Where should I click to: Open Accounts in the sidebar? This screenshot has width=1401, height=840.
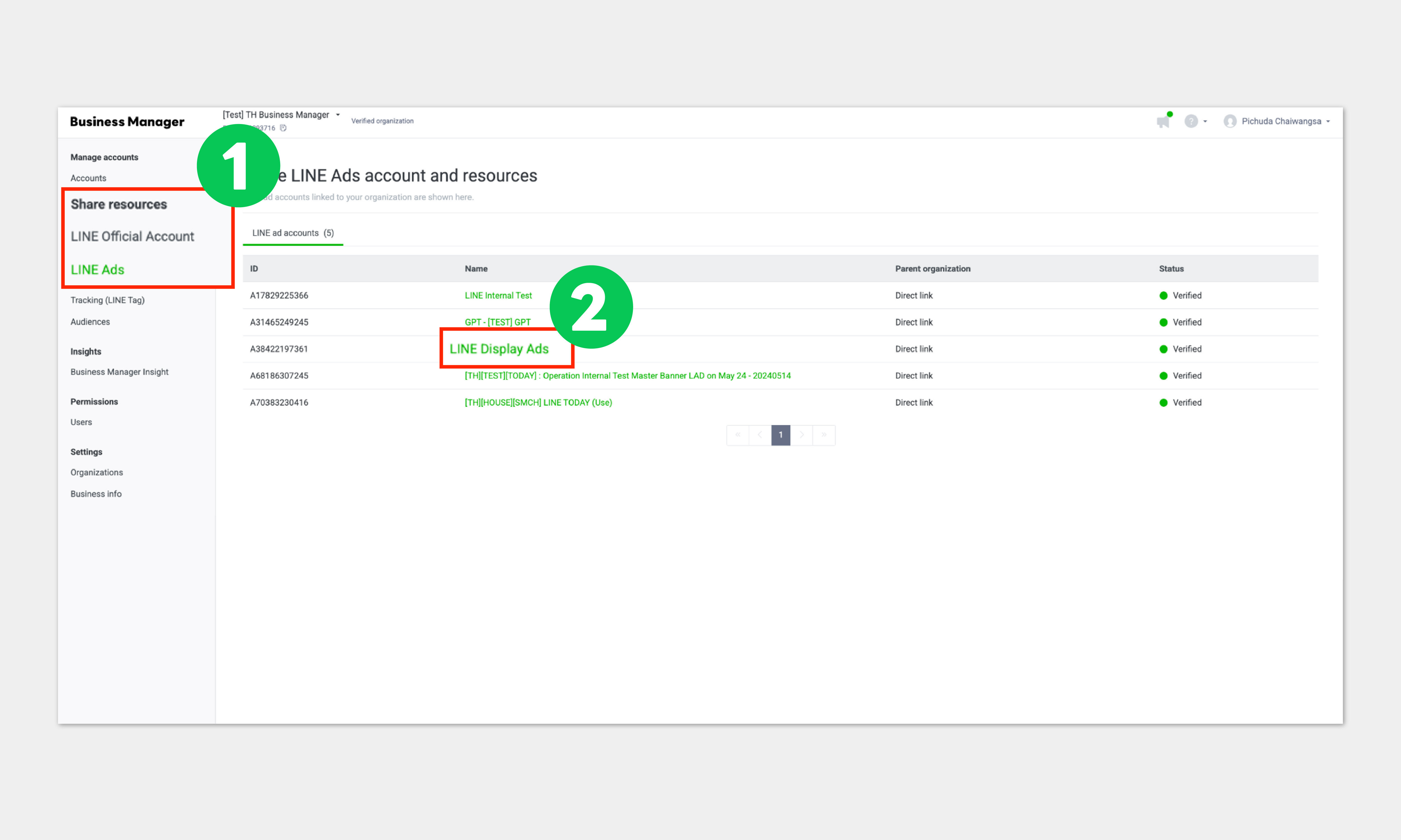[88, 178]
